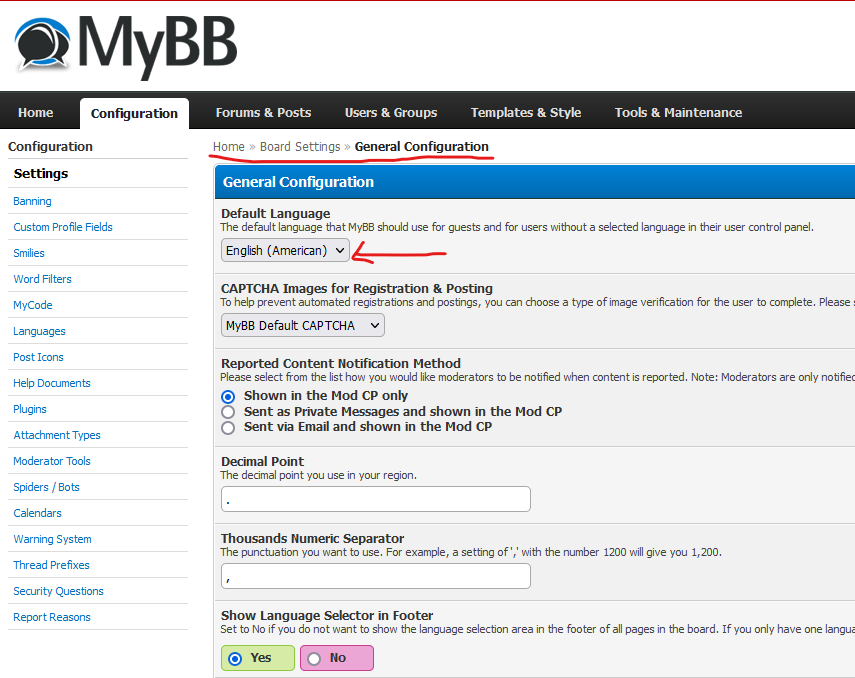The height and width of the screenshot is (678, 855).
Task: Select the Configuration tab
Action: click(134, 113)
